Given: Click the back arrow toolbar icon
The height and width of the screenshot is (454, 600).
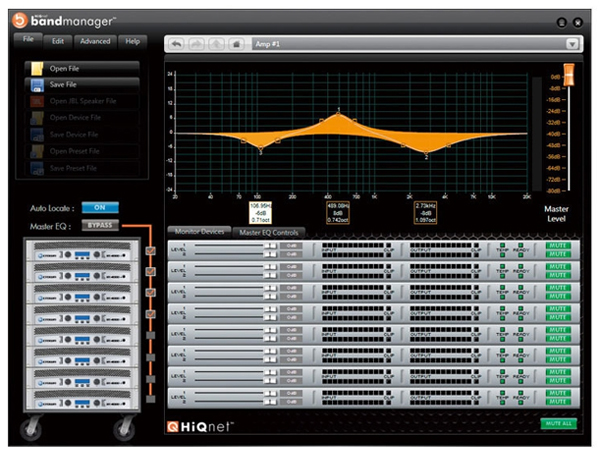Looking at the screenshot, I should (176, 44).
